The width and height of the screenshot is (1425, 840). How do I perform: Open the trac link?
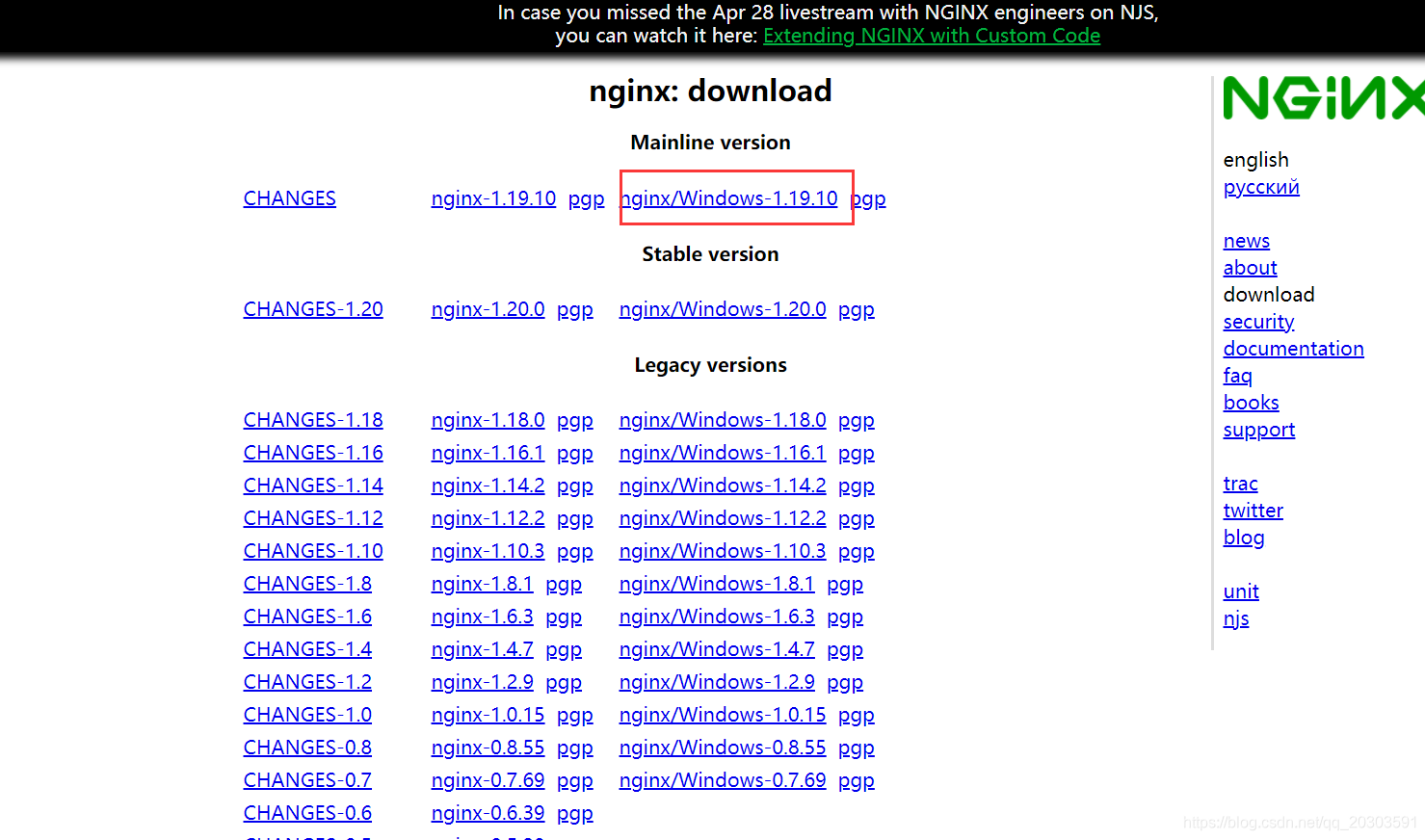[1241, 484]
